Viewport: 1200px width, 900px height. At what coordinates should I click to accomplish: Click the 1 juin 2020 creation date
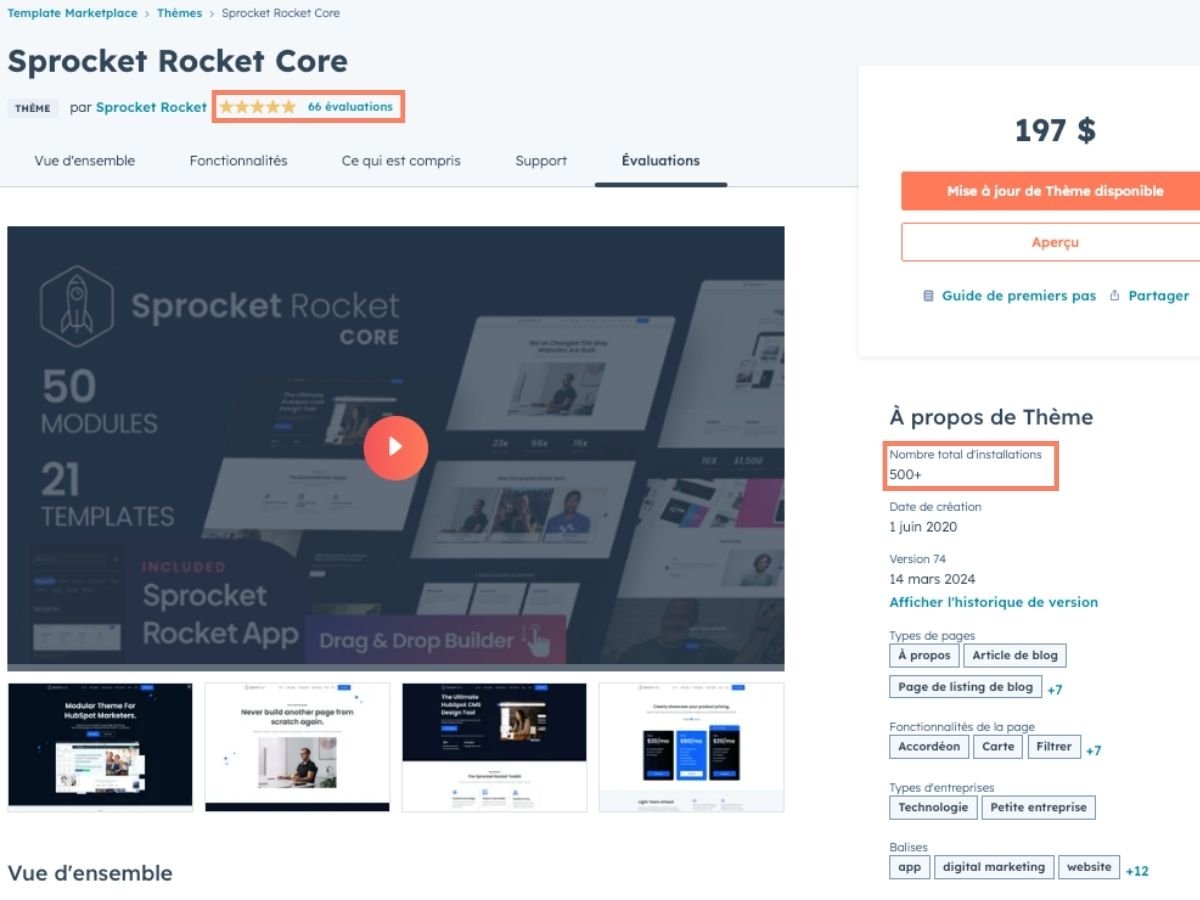point(923,527)
